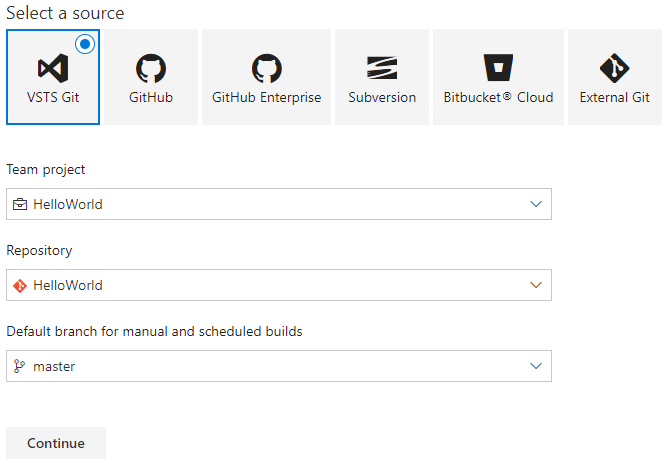The height and width of the screenshot is (468, 671).
Task: Select the Bitbucket Cloud bucket icon
Action: tap(498, 68)
